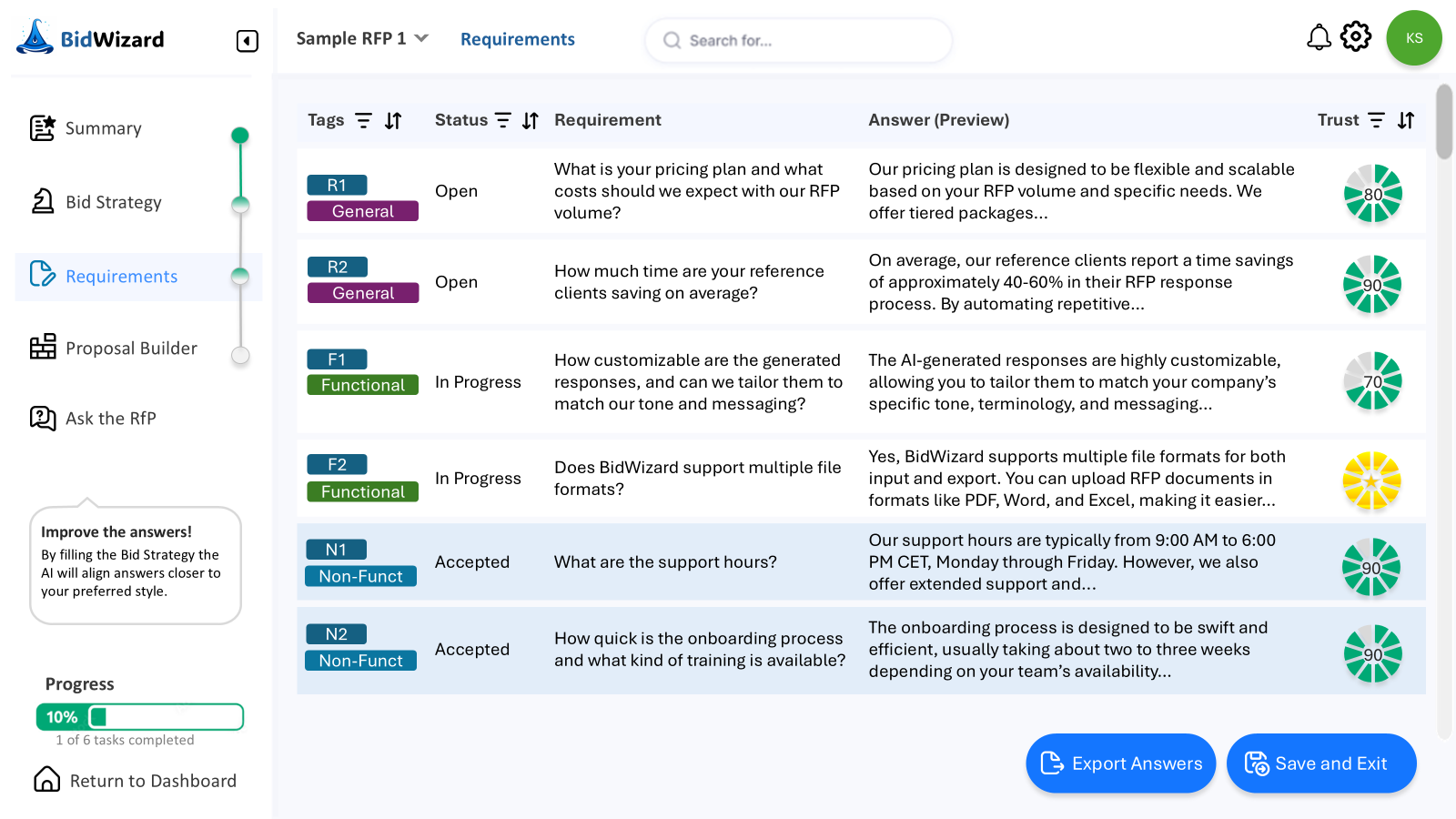Open Ask the RfP via its speech-bubble icon
This screenshot has height=819, width=1456.
(x=41, y=419)
